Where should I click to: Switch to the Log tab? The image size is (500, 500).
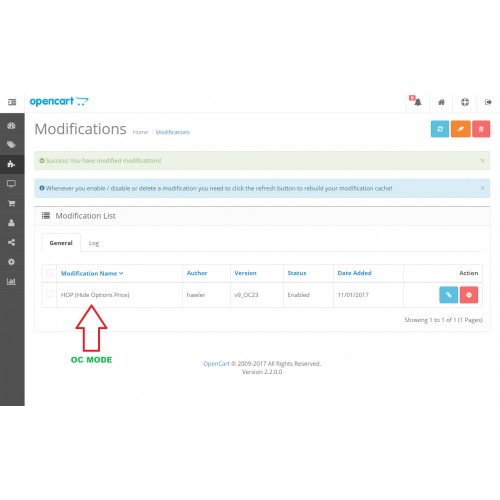tap(94, 243)
